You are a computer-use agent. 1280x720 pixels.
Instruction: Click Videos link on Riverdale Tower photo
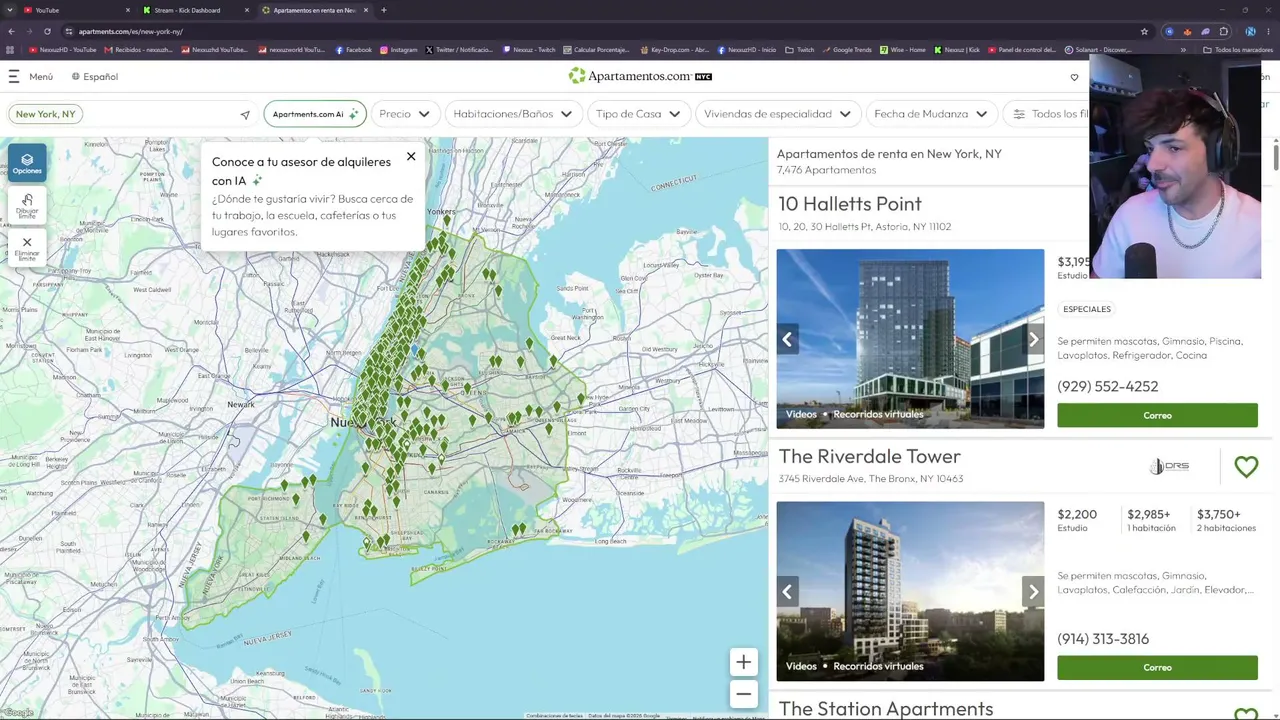coord(801,666)
